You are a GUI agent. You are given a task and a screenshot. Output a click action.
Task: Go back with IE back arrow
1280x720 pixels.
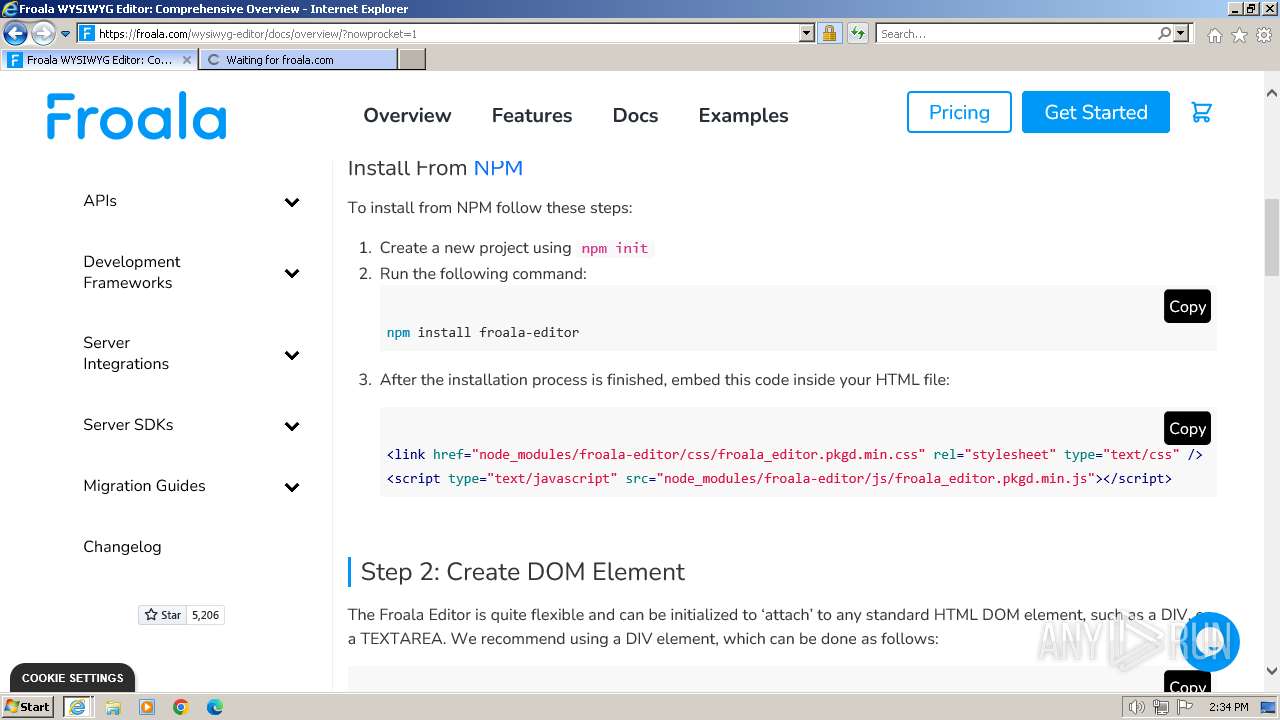[15, 33]
